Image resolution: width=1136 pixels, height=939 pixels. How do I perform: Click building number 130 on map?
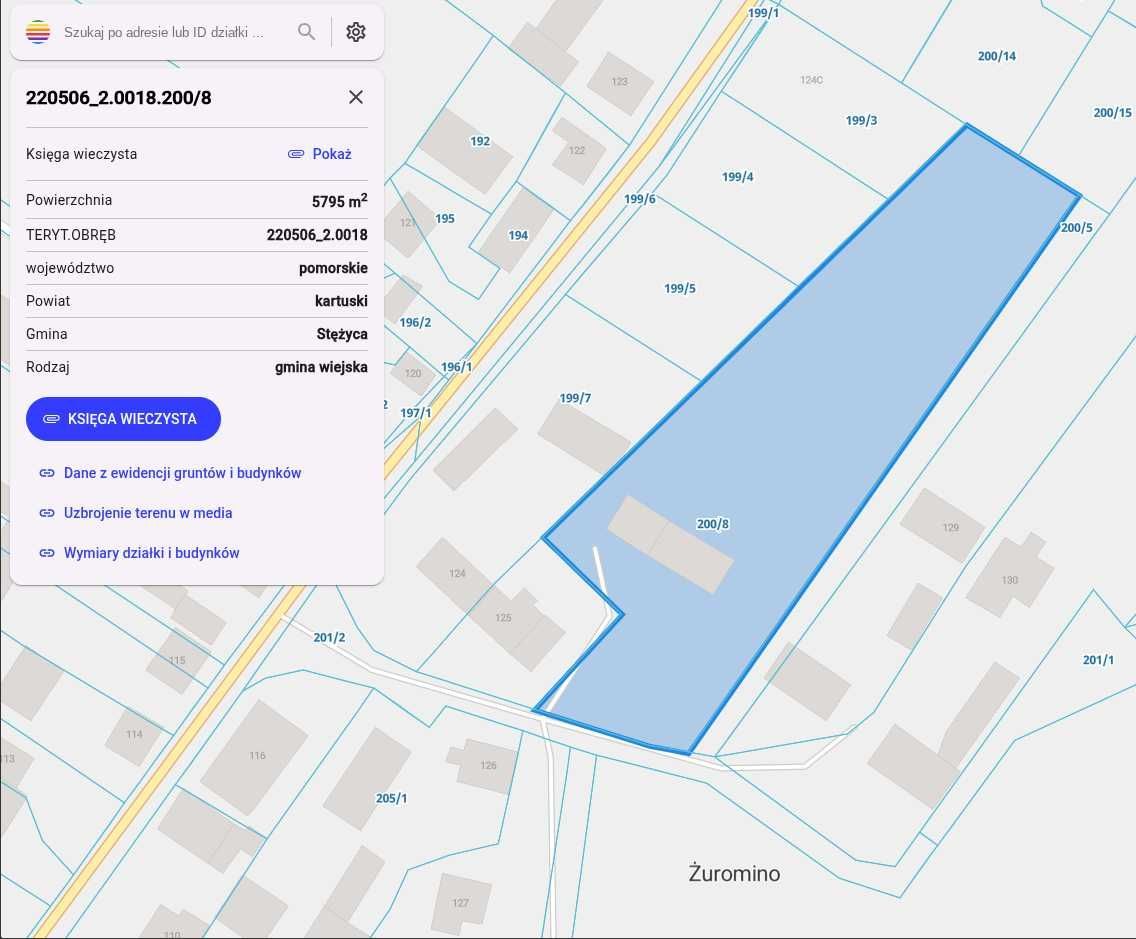[1010, 580]
